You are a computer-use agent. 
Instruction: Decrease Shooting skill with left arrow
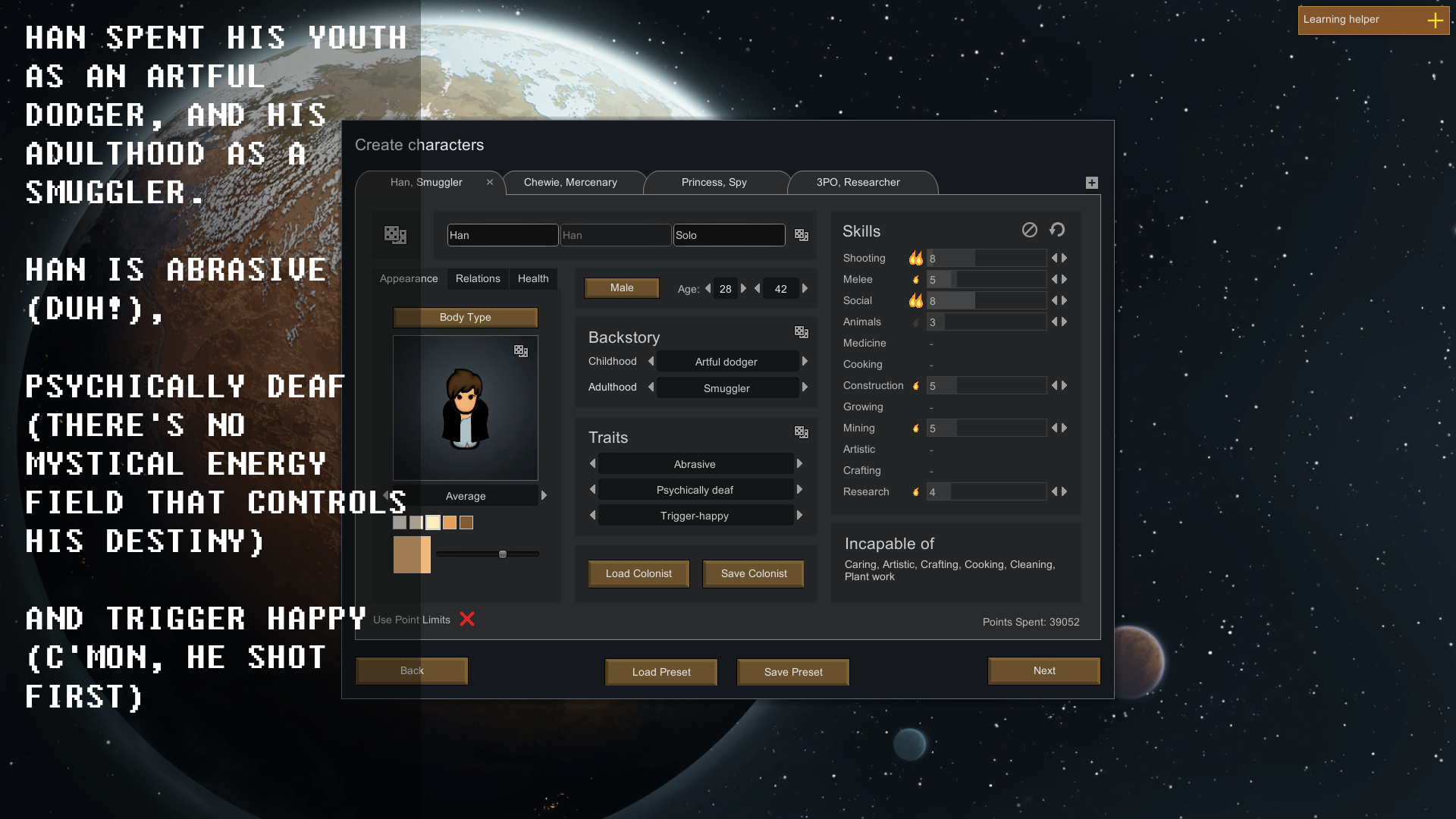(x=1054, y=259)
